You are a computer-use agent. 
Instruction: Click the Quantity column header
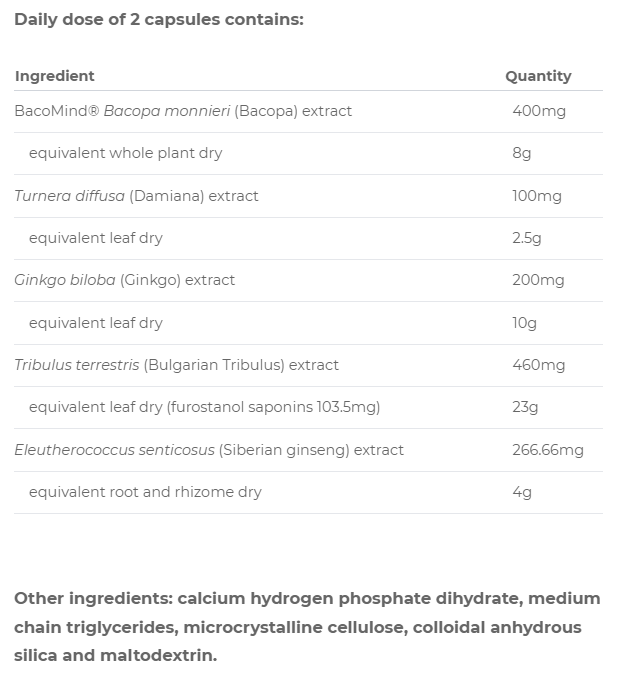[538, 76]
